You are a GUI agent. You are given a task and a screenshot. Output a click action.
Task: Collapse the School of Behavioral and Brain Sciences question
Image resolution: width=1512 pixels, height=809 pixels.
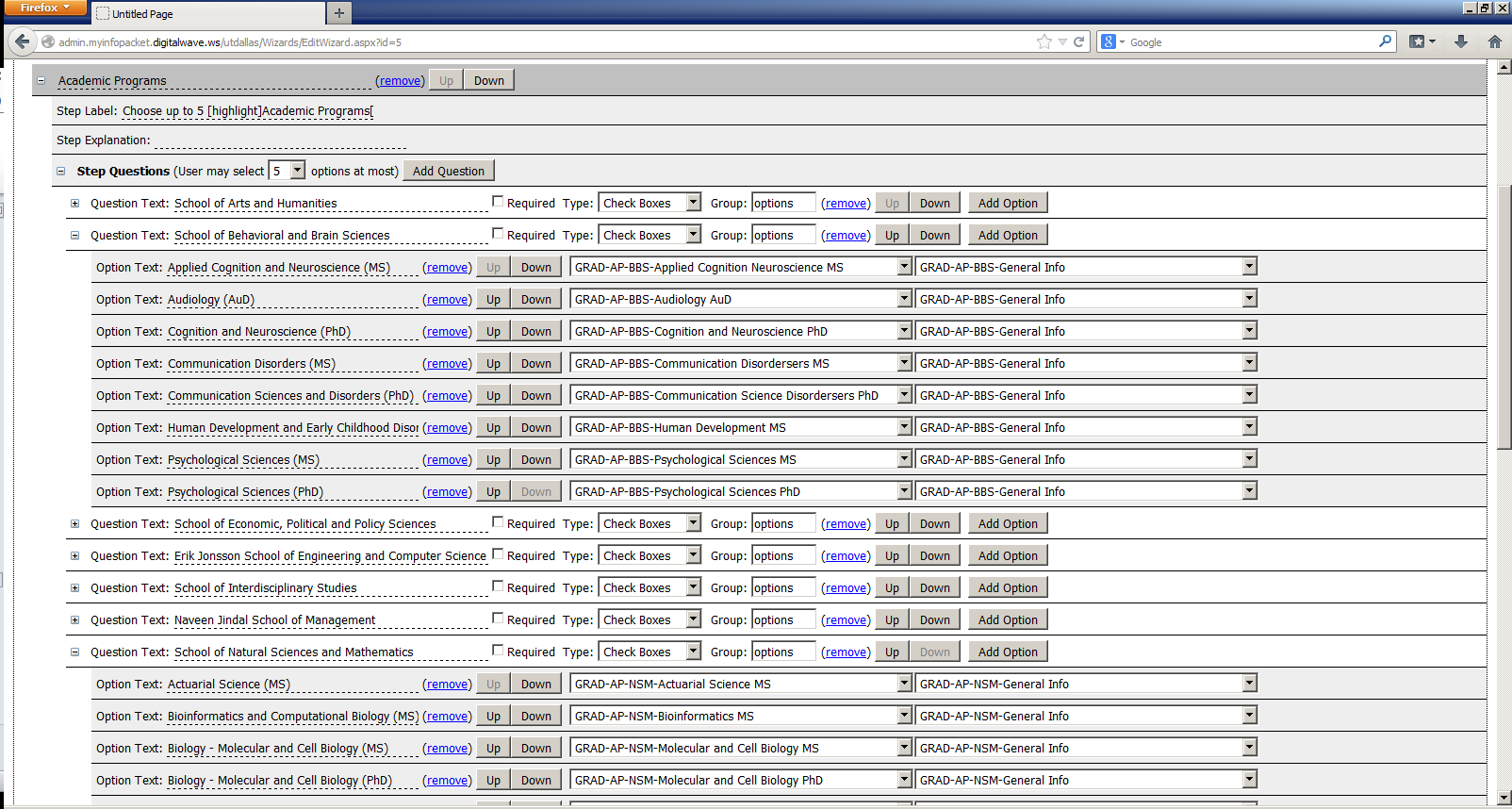point(74,236)
